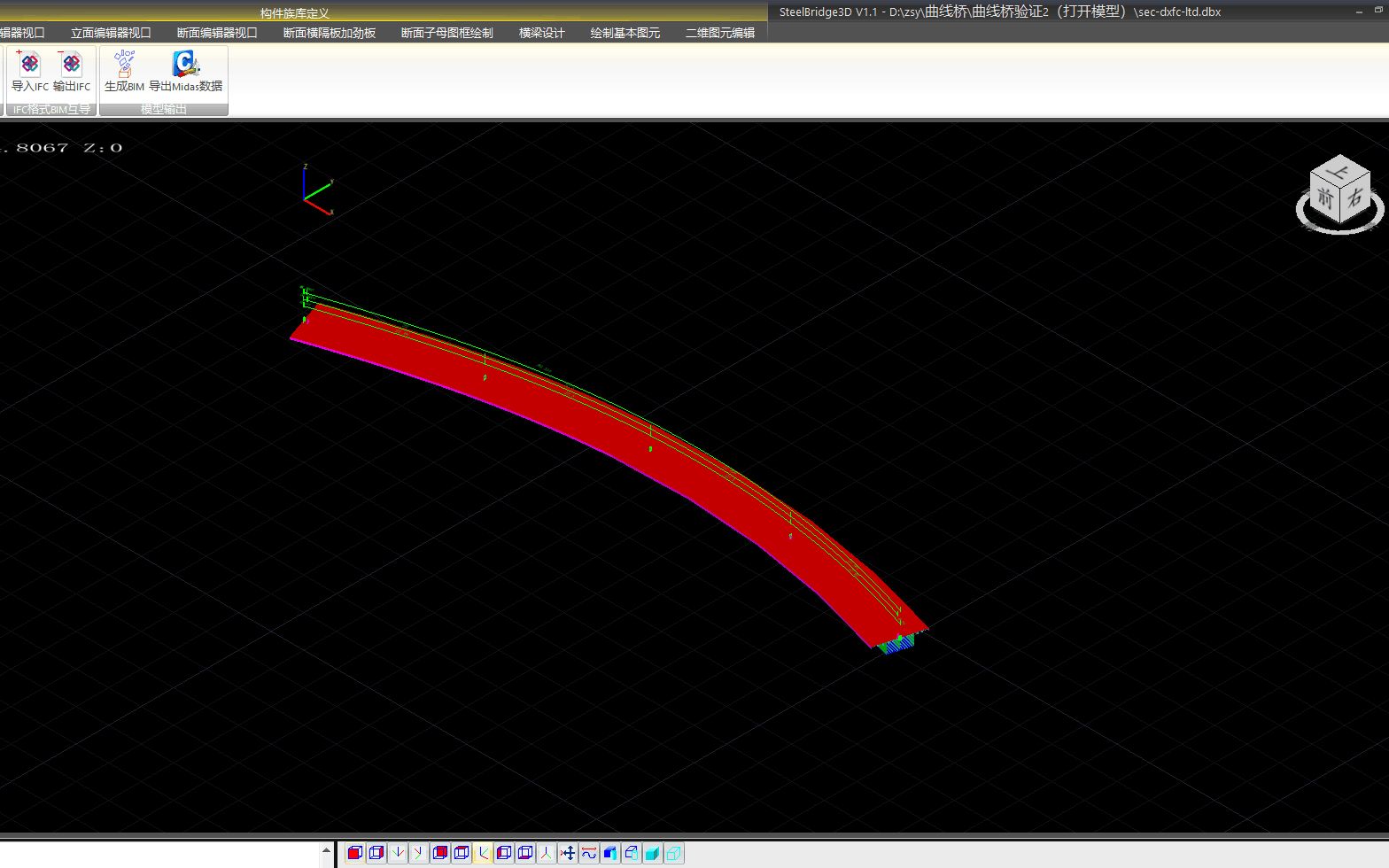This screenshot has width=1389, height=868.
Task: Click the XYZ coordinate axis gizmo
Action: 317,190
